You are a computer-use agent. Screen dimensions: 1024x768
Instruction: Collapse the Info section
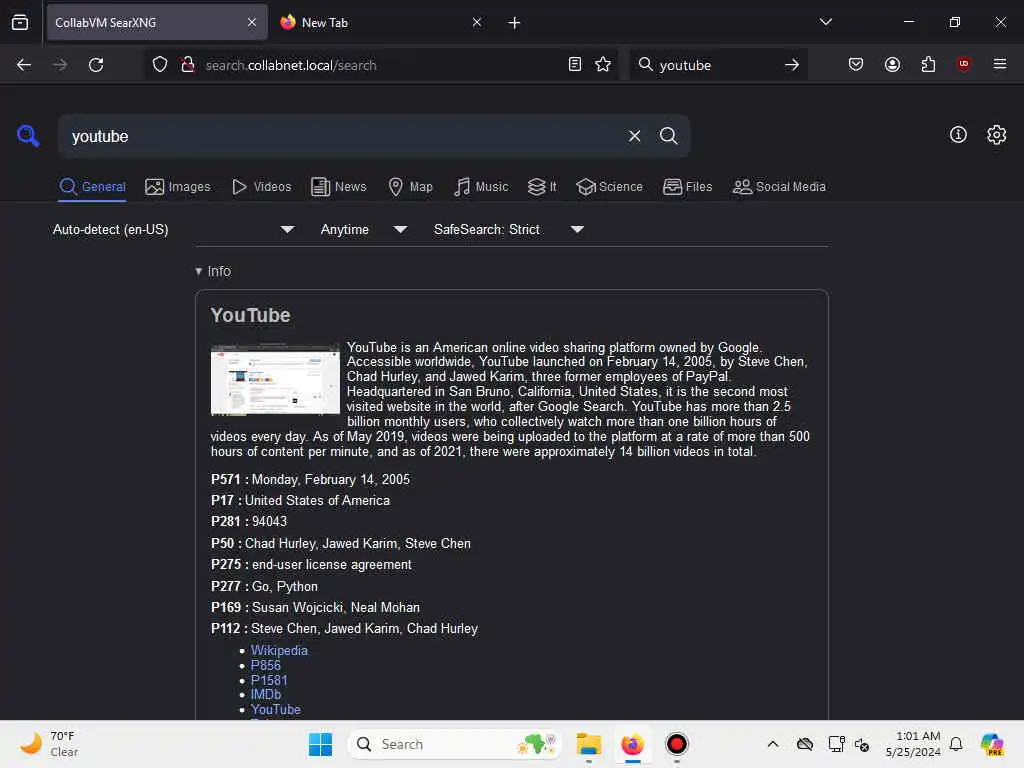(213, 271)
